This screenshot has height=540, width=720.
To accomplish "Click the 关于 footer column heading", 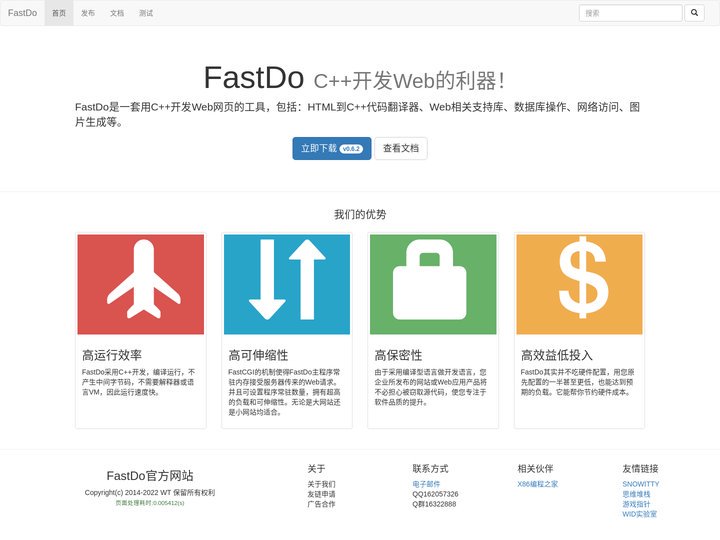I will coord(316,469).
